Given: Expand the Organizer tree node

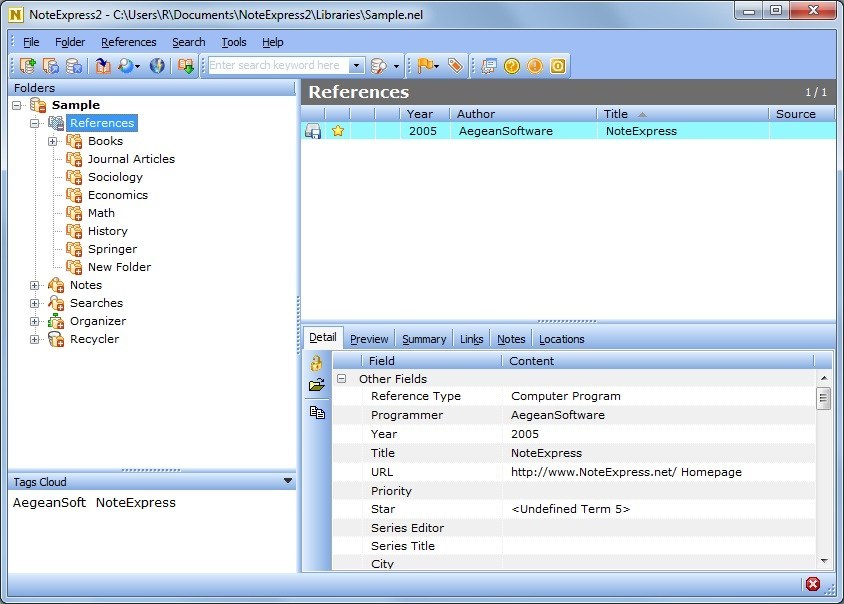Looking at the screenshot, I should tap(35, 321).
